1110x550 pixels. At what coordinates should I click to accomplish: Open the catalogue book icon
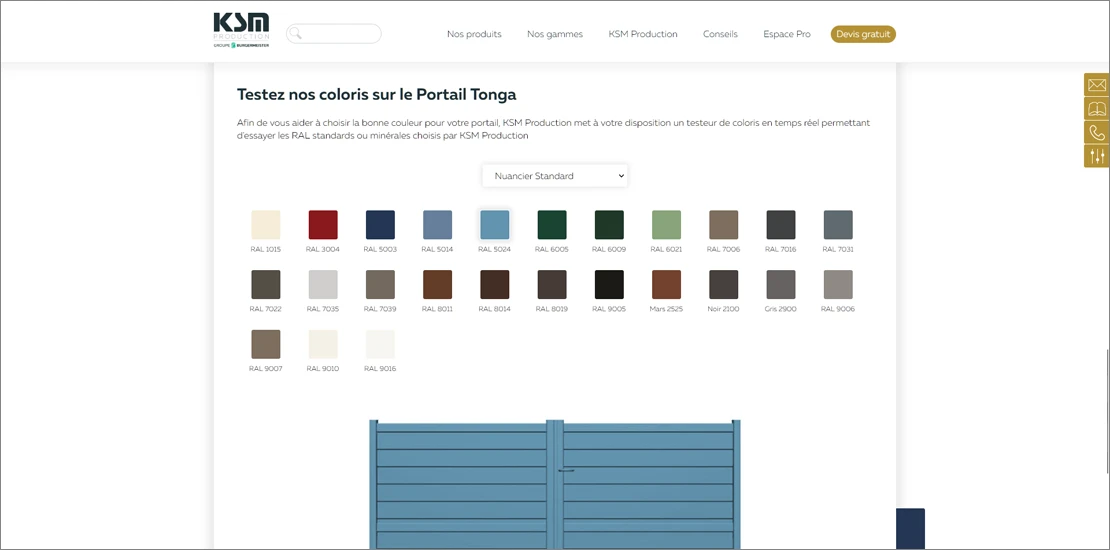[1096, 109]
